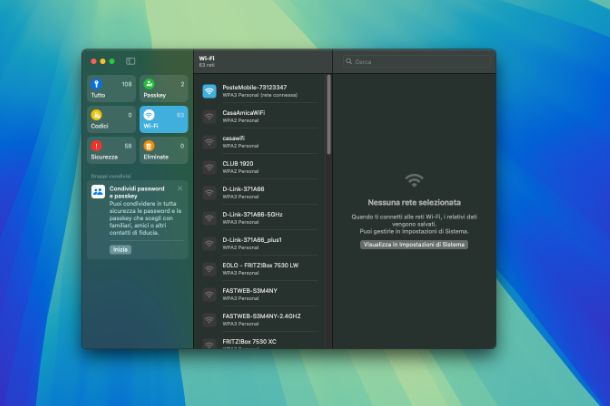Click the red close window button
Viewport: 610px width, 406px height.
pyautogui.click(x=93, y=61)
